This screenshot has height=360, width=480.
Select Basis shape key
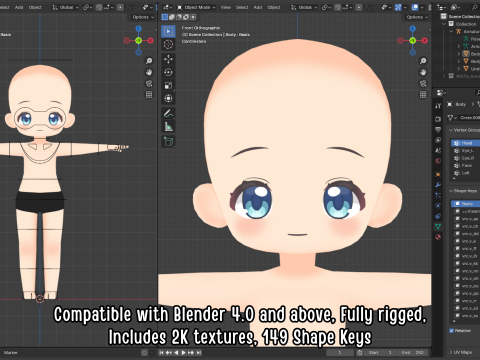point(466,204)
